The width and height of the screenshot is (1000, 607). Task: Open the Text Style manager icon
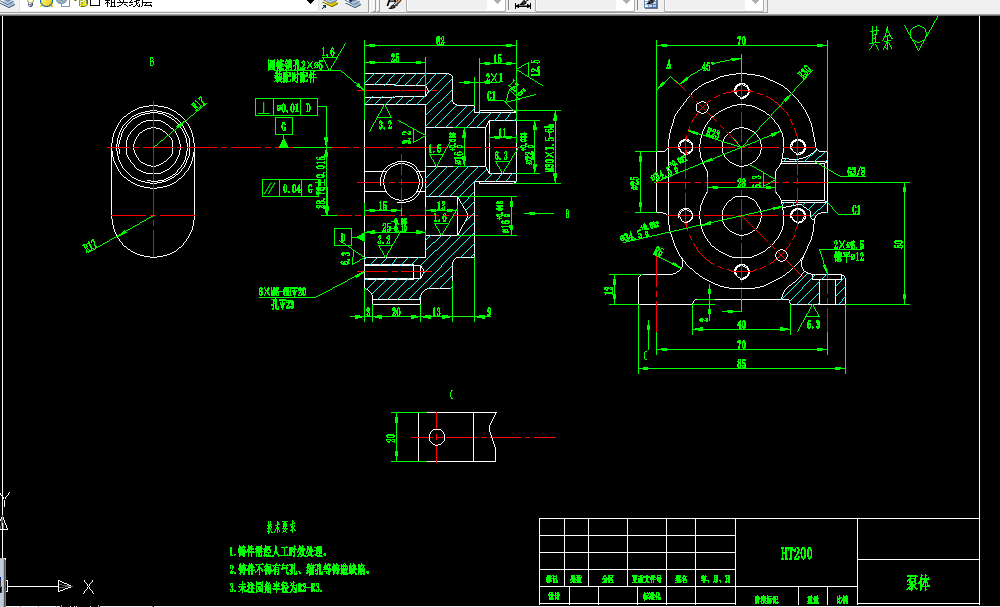(393, 3)
